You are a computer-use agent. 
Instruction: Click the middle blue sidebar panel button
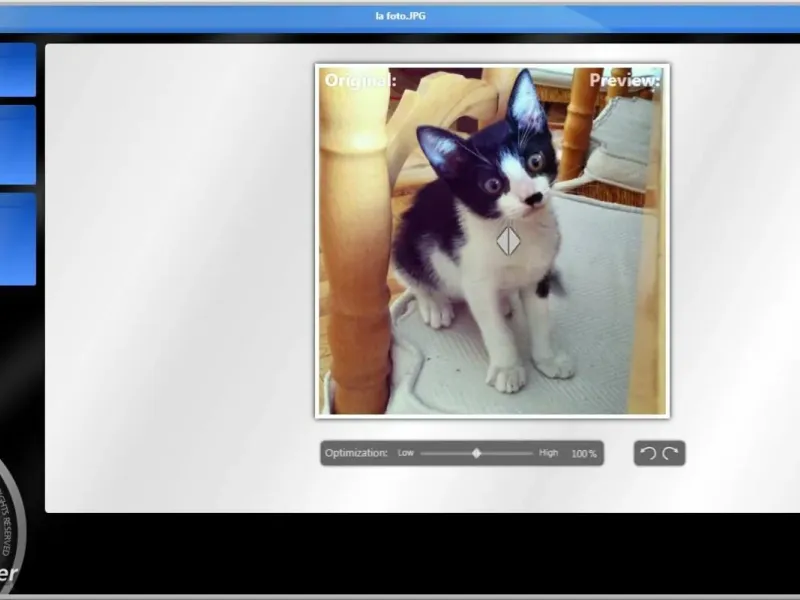pos(18,145)
